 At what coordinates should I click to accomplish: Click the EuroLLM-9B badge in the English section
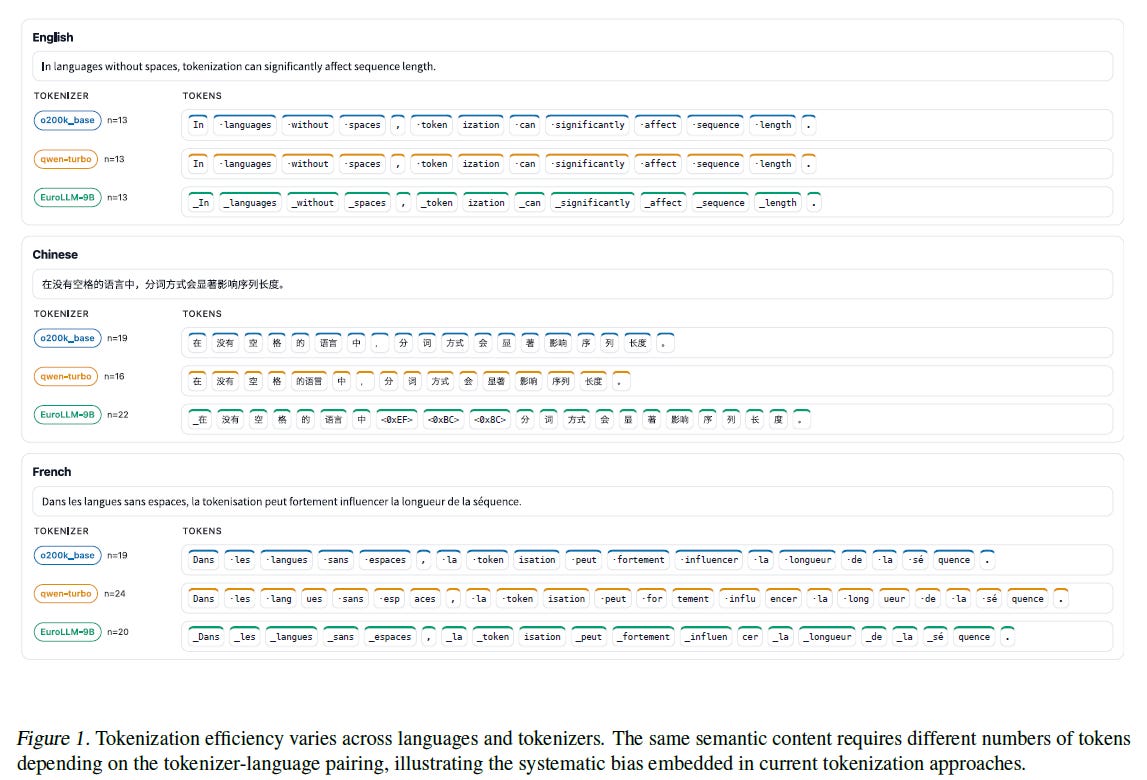coord(67,198)
